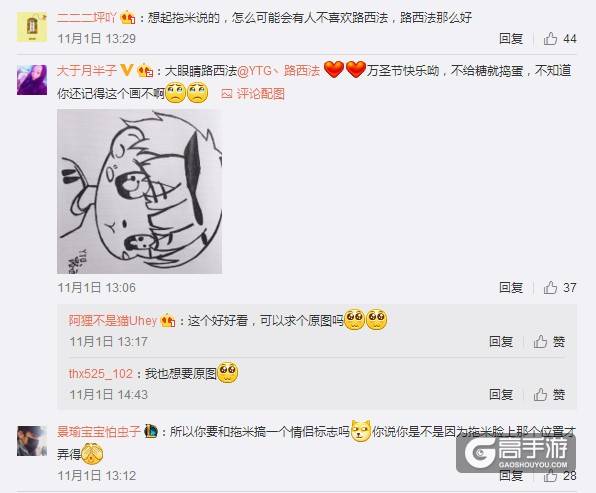Image resolution: width=596 pixels, height=493 pixels.
Task: Open 景瑜宝宝怕虫子's avatar photo
Action: pos(32,441)
